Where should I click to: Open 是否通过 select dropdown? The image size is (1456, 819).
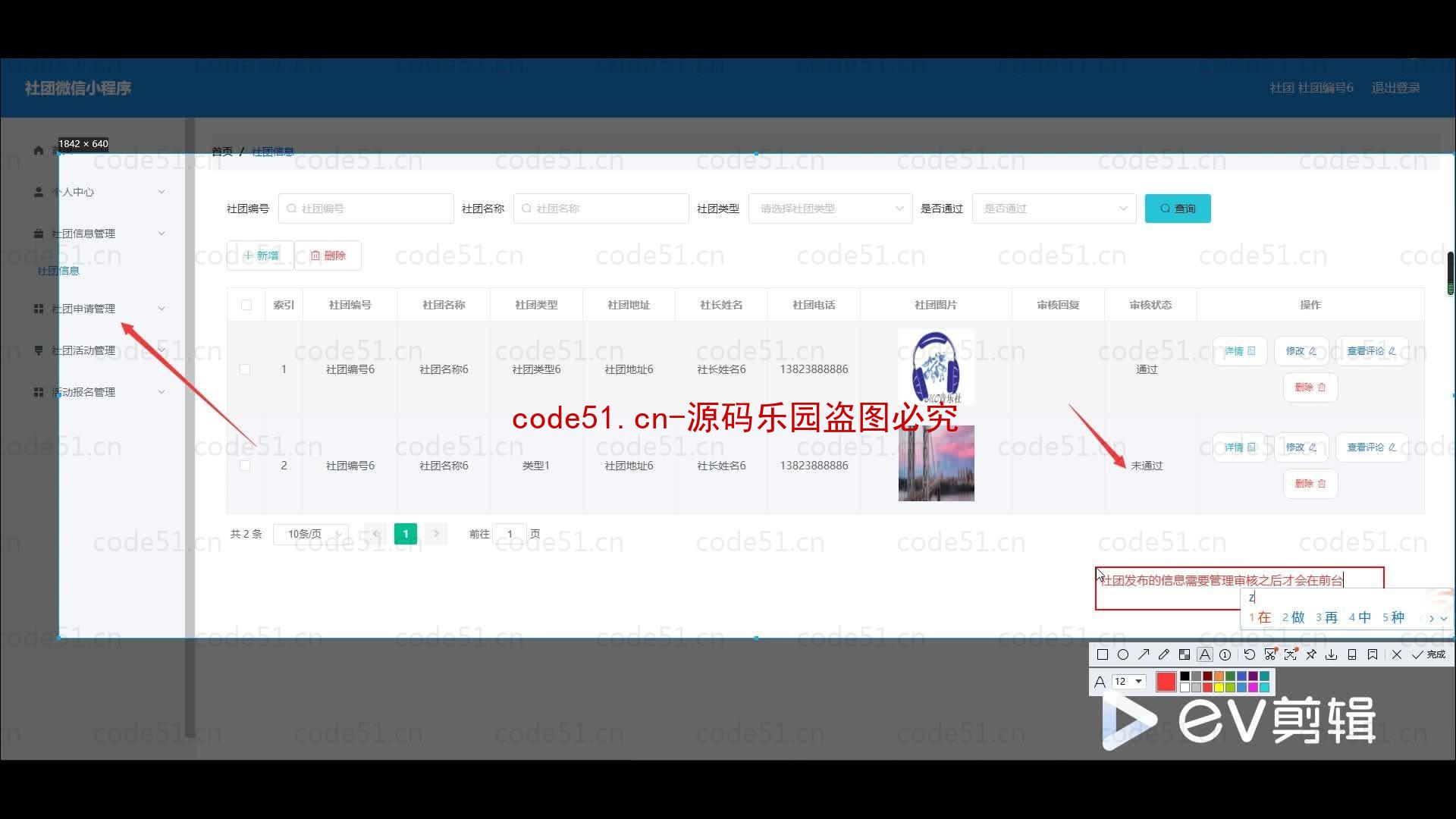click(1054, 209)
